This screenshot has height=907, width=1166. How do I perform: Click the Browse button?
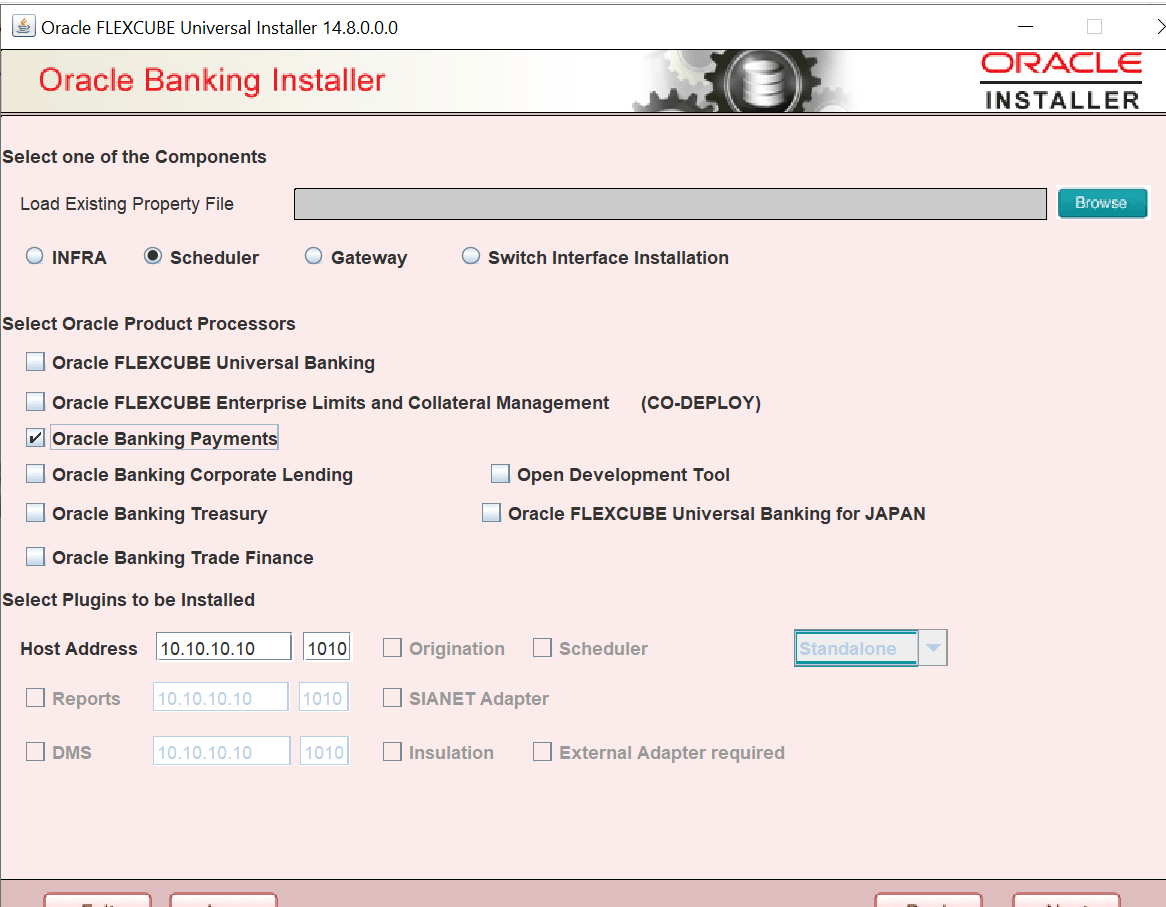click(x=1102, y=203)
